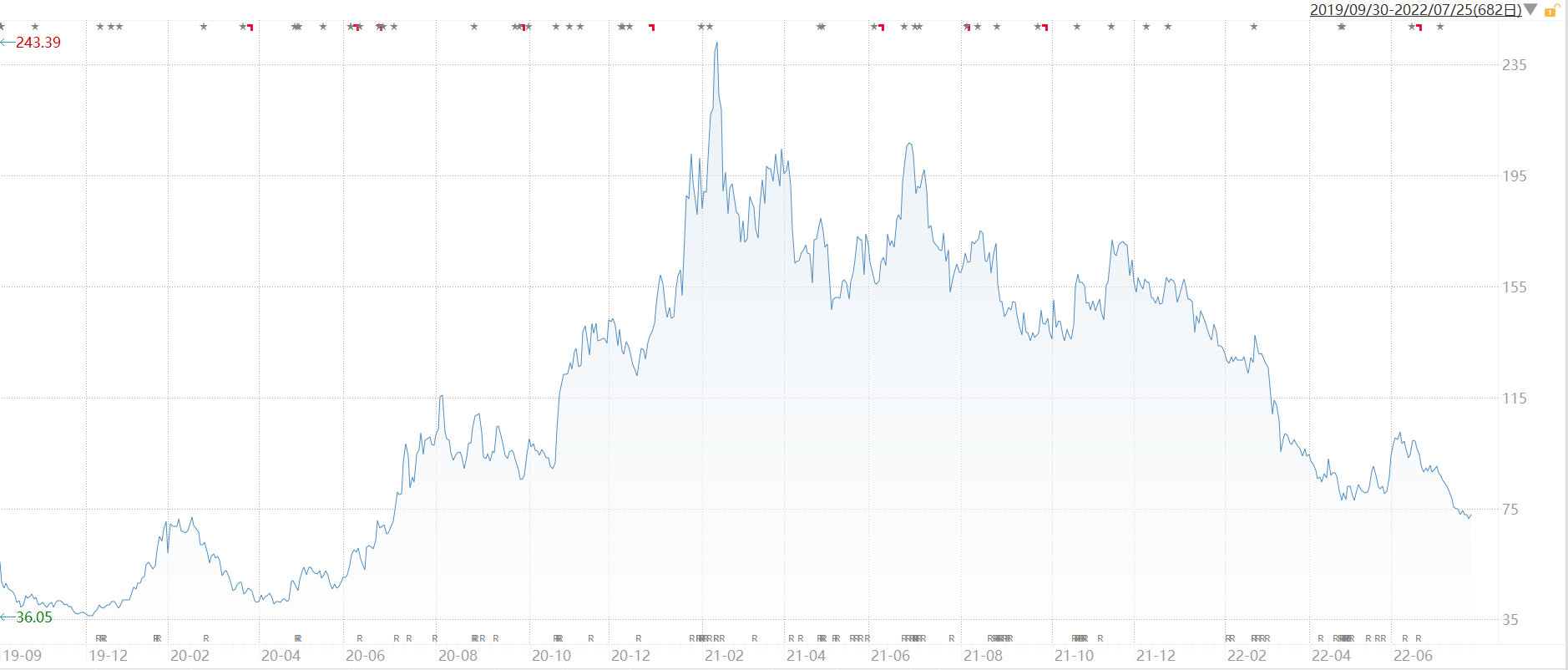Select the last star marker on the right
Viewport: 1568px width, 670px height.
1440,27
